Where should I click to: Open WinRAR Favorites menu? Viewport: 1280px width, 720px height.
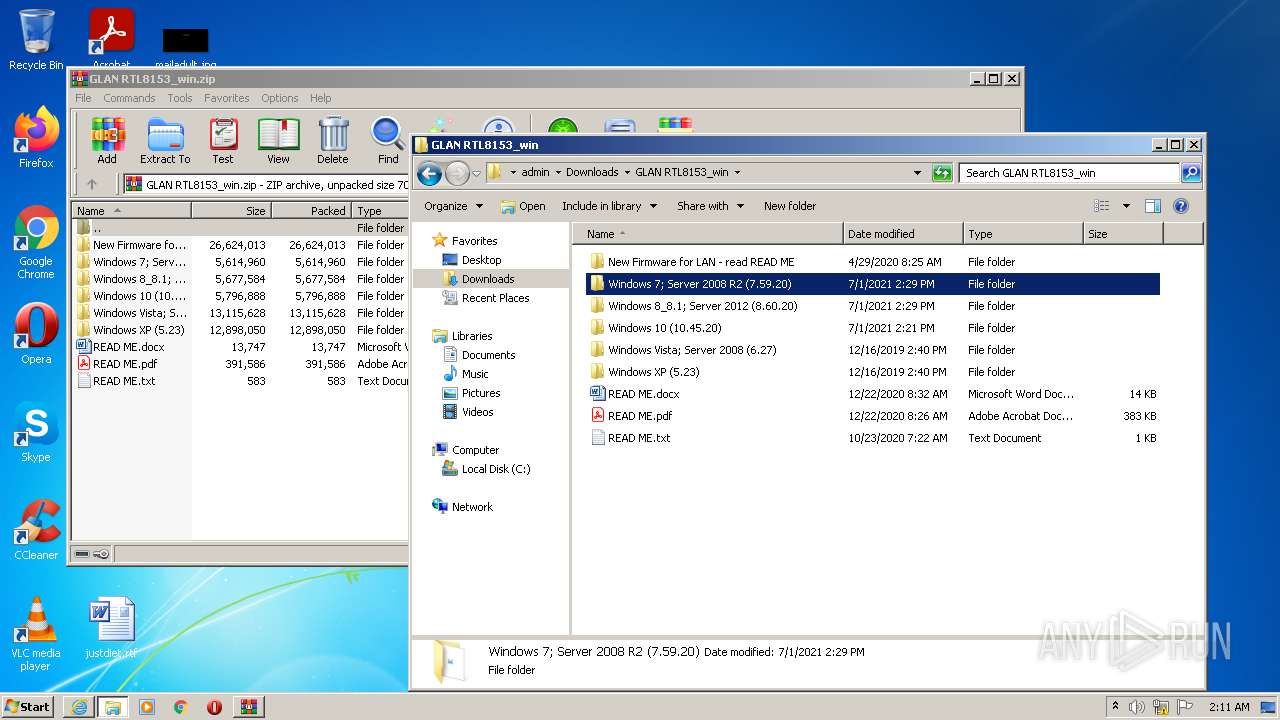pyautogui.click(x=227, y=98)
